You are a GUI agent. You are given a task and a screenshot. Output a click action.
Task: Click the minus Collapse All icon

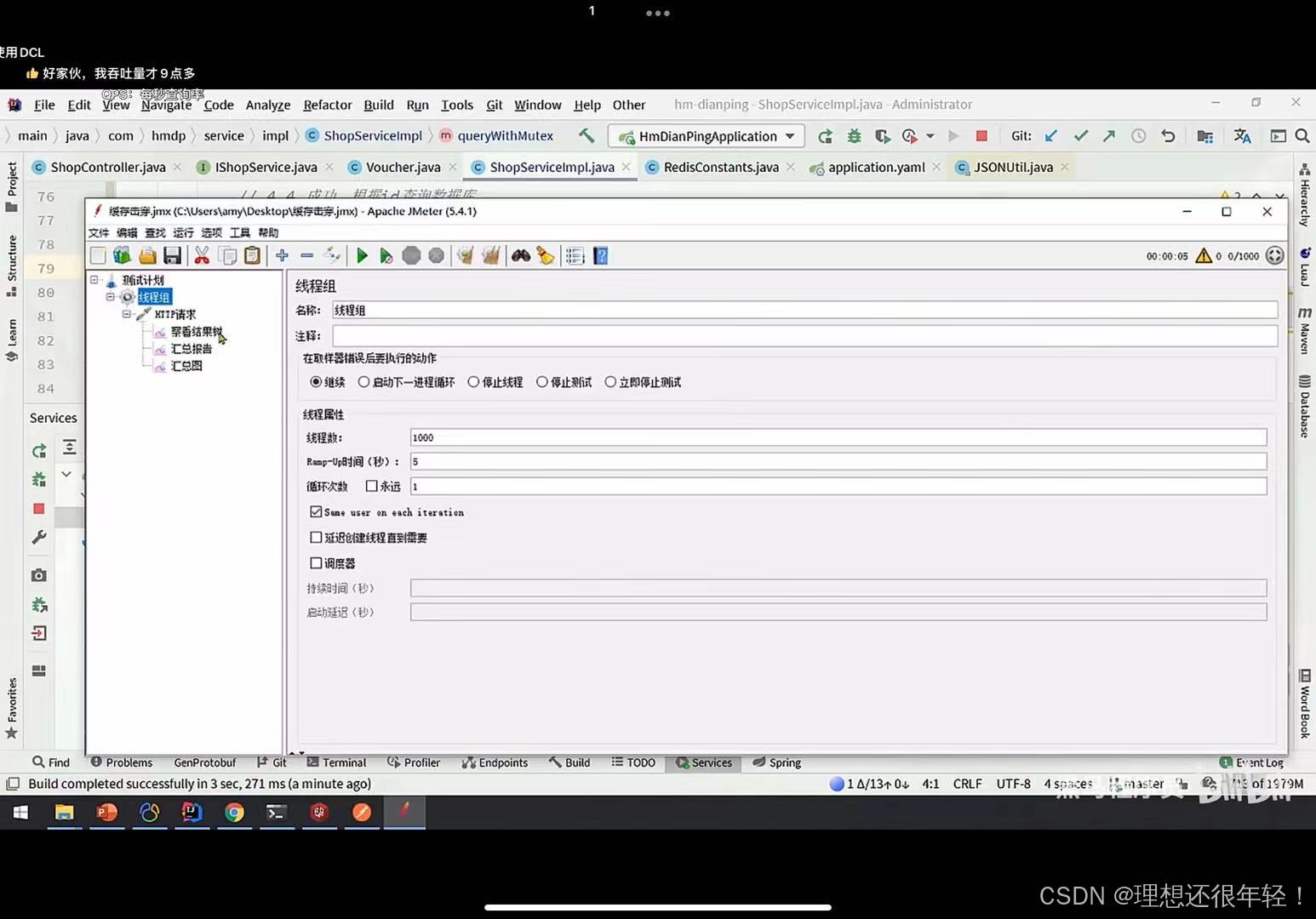click(307, 255)
